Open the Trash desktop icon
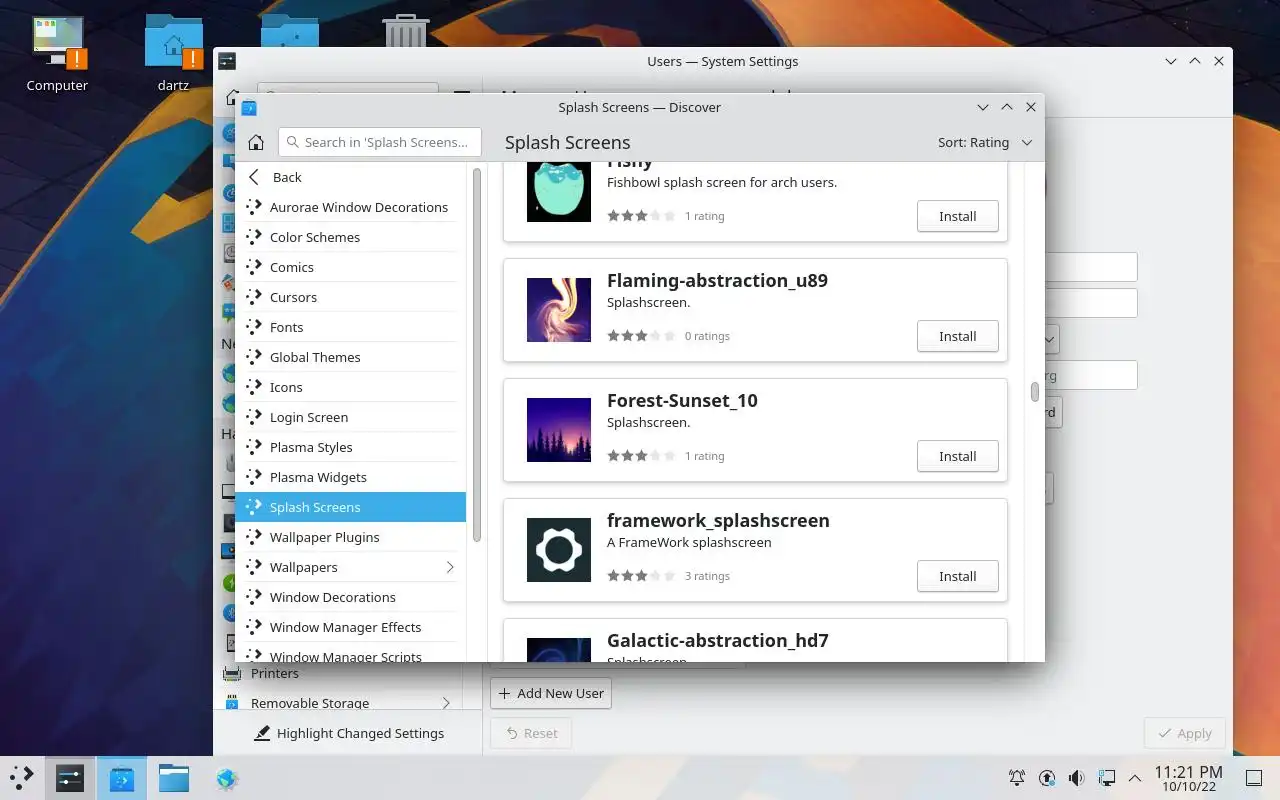Image resolution: width=1280 pixels, height=800 pixels. point(405,30)
